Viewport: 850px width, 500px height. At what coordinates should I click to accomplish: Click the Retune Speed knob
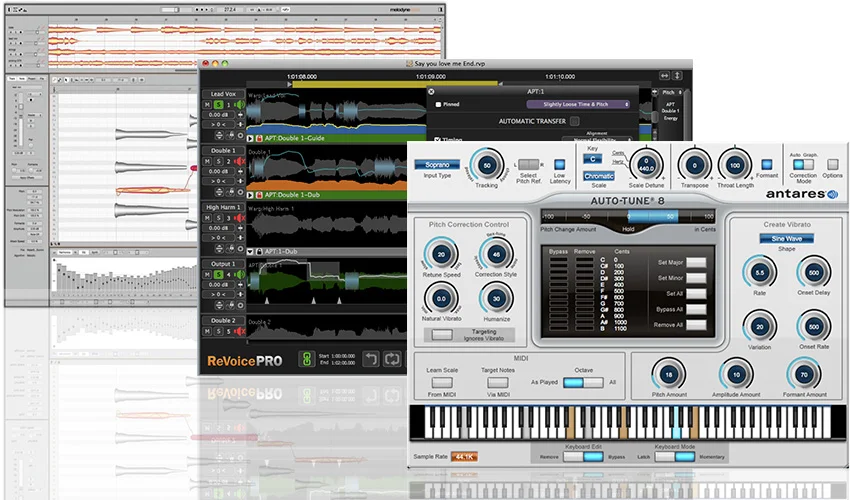click(441, 254)
